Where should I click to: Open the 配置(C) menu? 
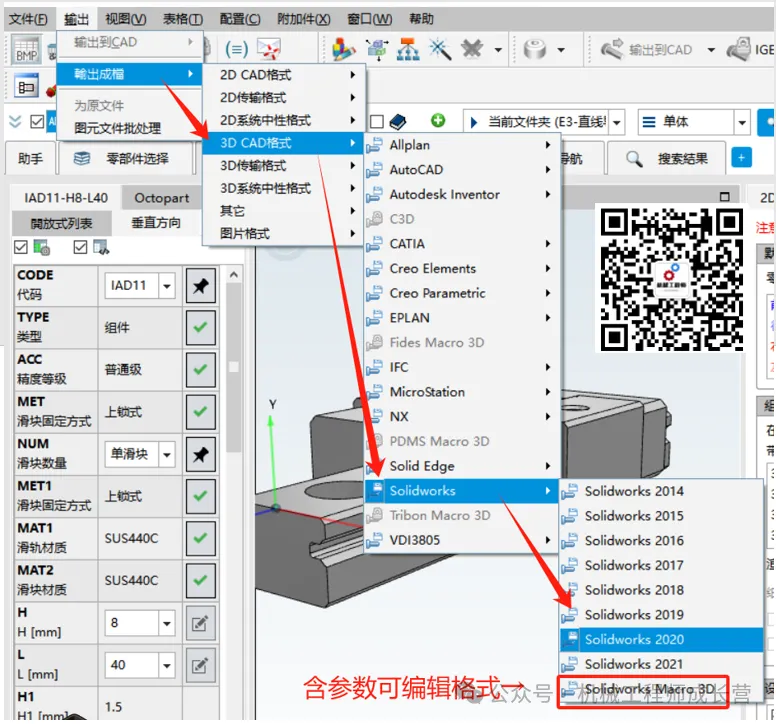pos(240,19)
